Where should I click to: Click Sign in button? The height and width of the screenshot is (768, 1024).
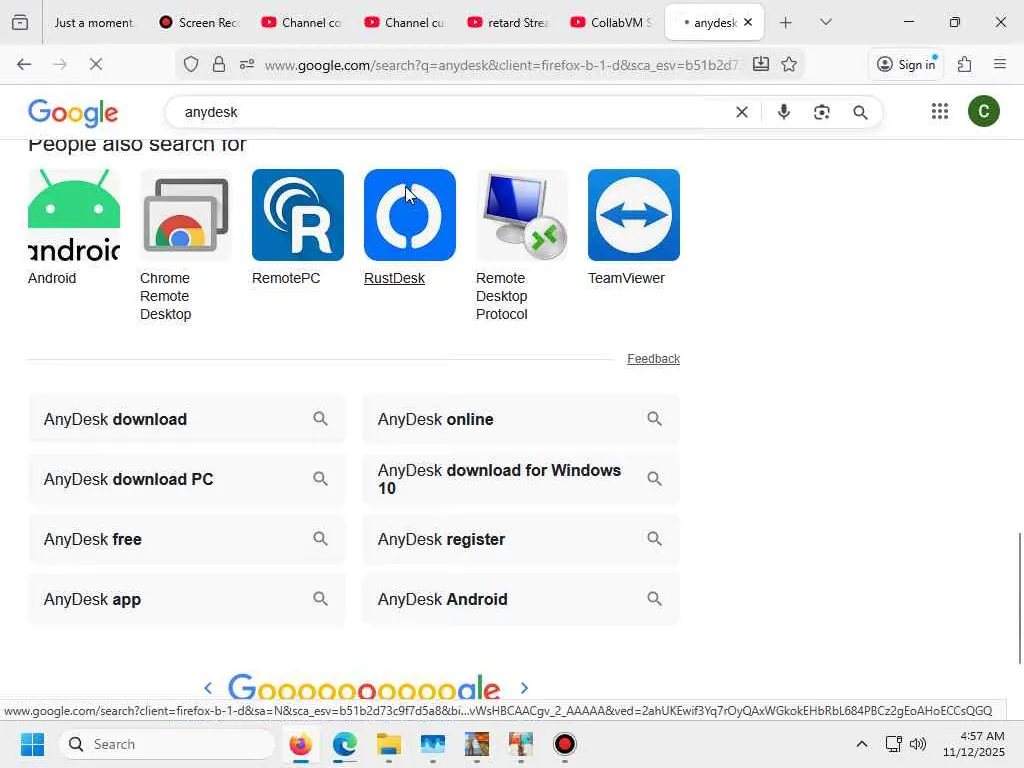click(x=906, y=64)
